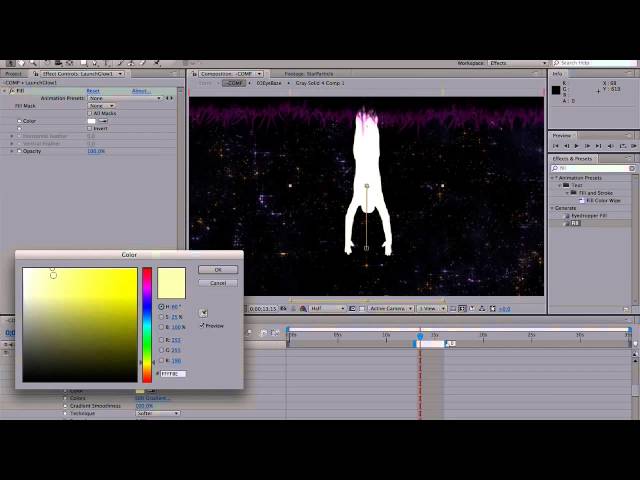The image size is (640, 480).
Task: Play the preview
Action: 577,146
